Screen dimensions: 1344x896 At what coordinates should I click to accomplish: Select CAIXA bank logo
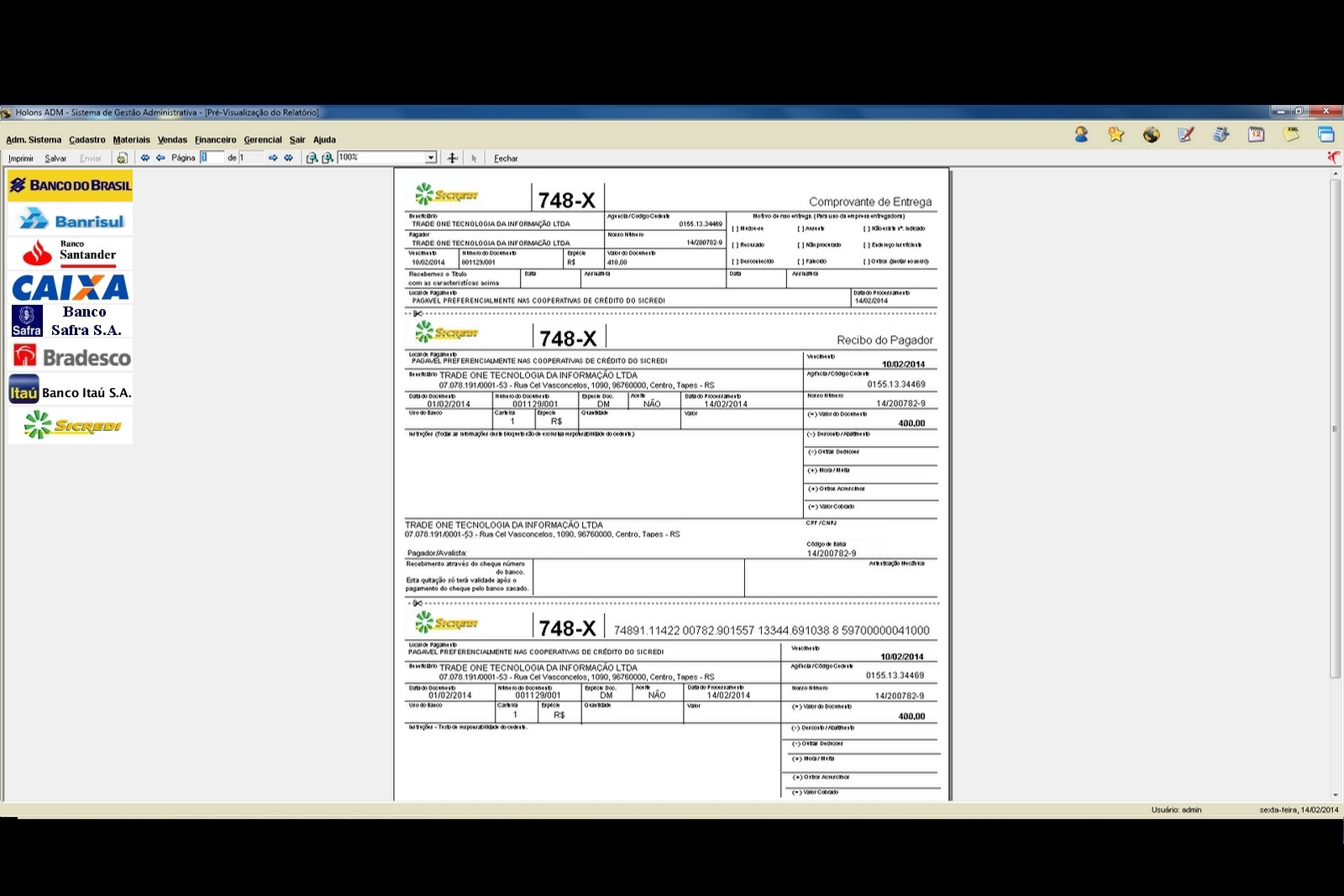pos(71,287)
